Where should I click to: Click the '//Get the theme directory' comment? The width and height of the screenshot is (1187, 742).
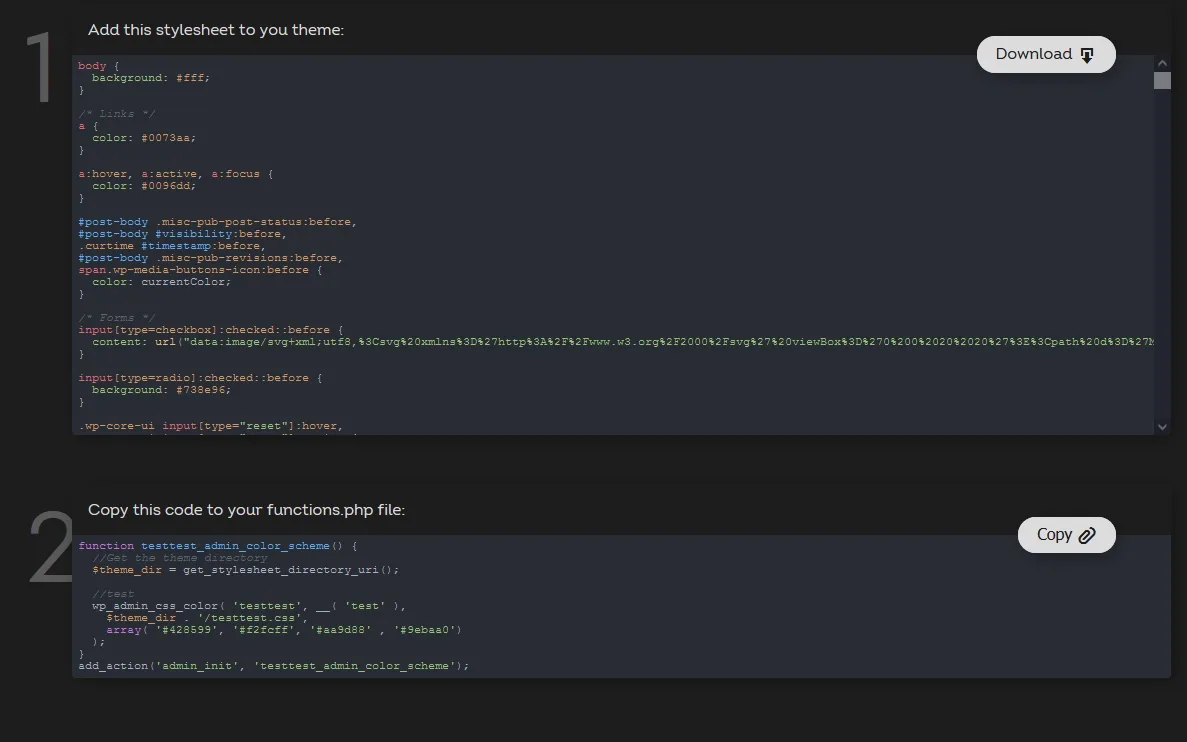(x=179, y=558)
